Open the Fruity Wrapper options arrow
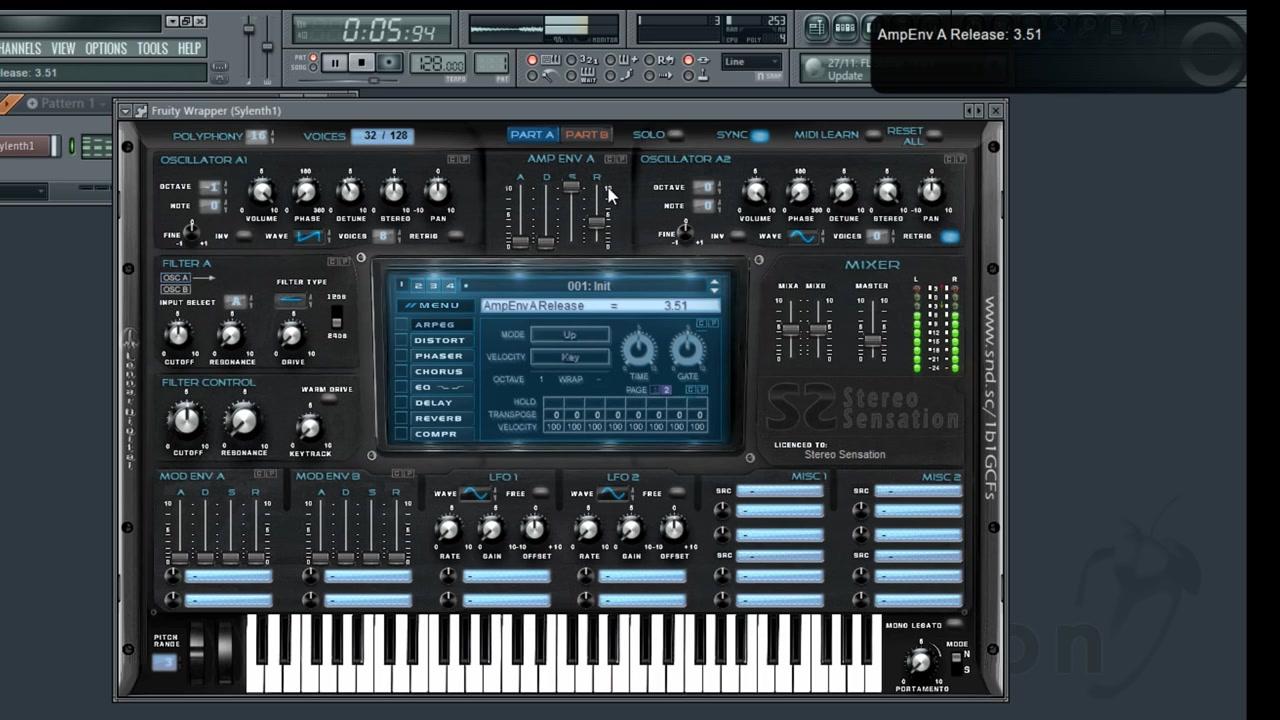 125,111
